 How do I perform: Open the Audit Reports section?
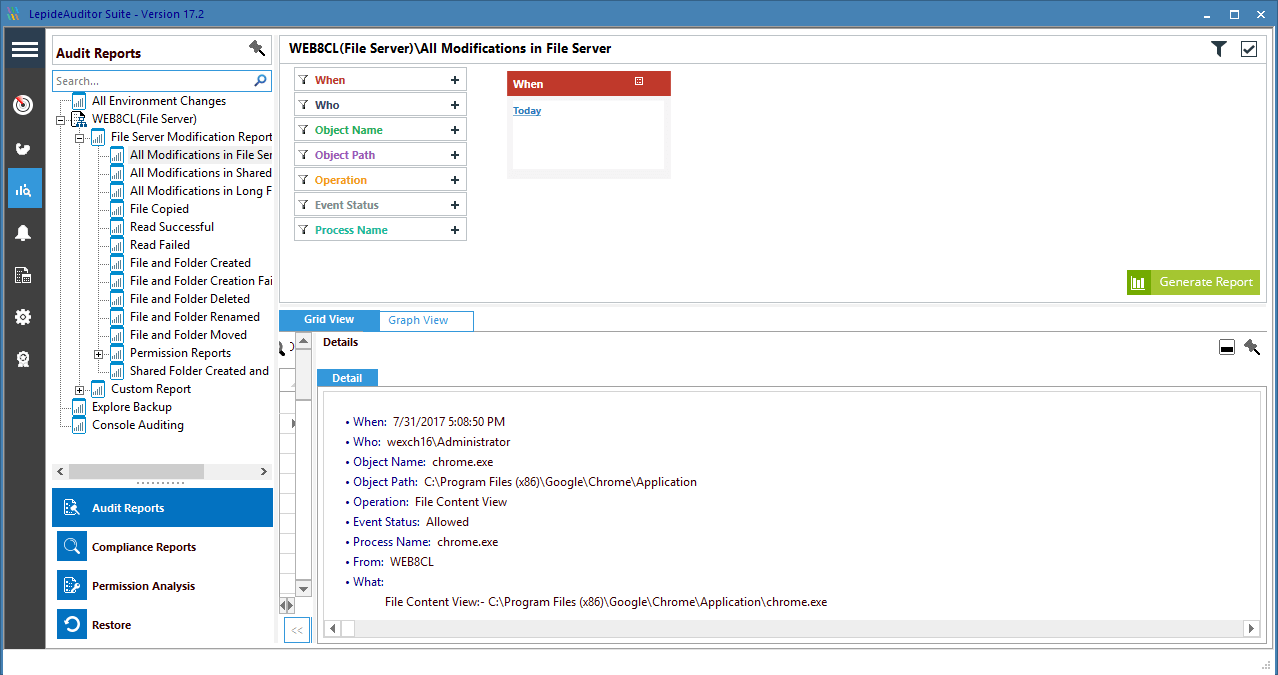(162, 508)
